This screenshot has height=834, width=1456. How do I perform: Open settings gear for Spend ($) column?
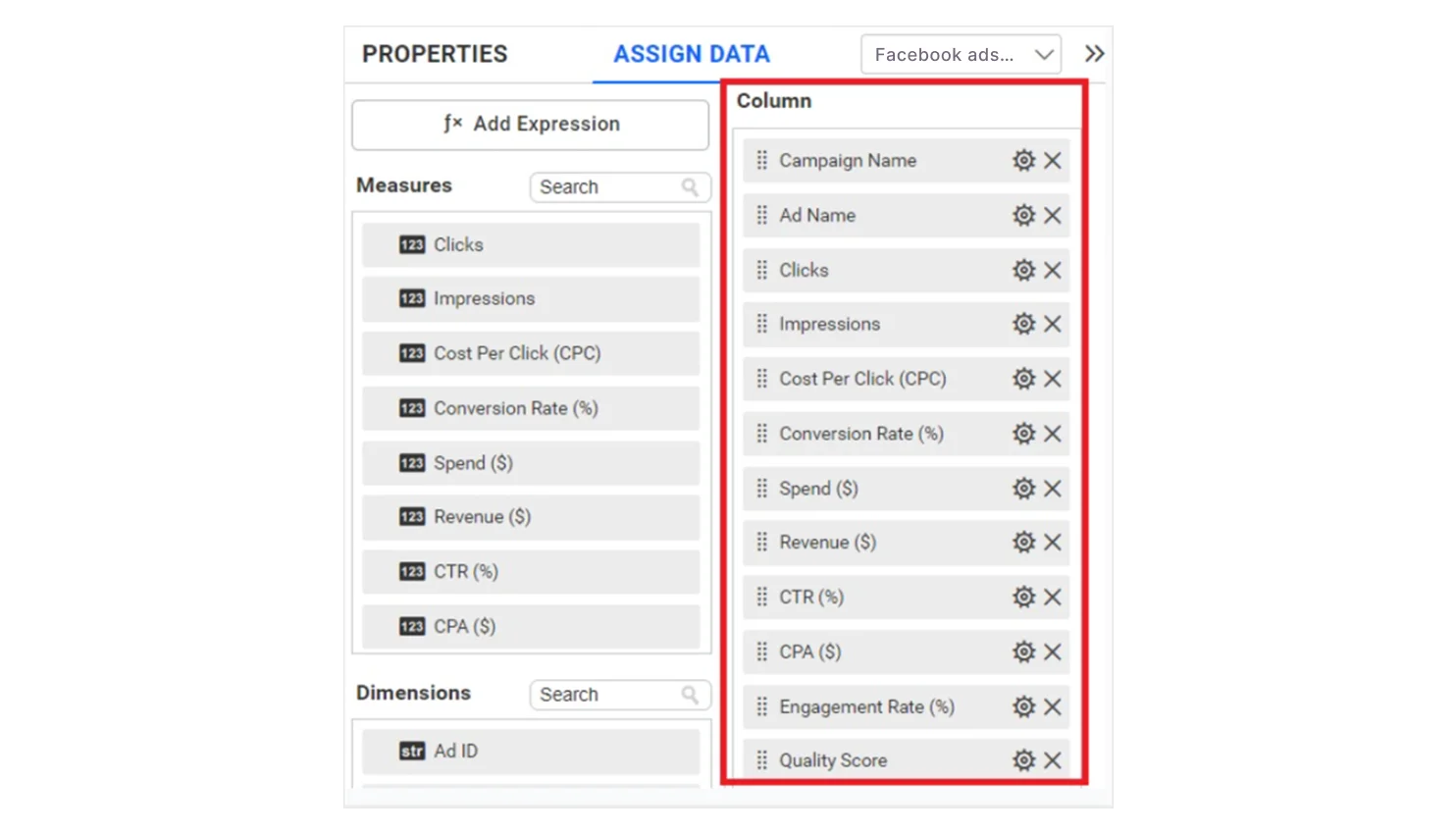1023,488
